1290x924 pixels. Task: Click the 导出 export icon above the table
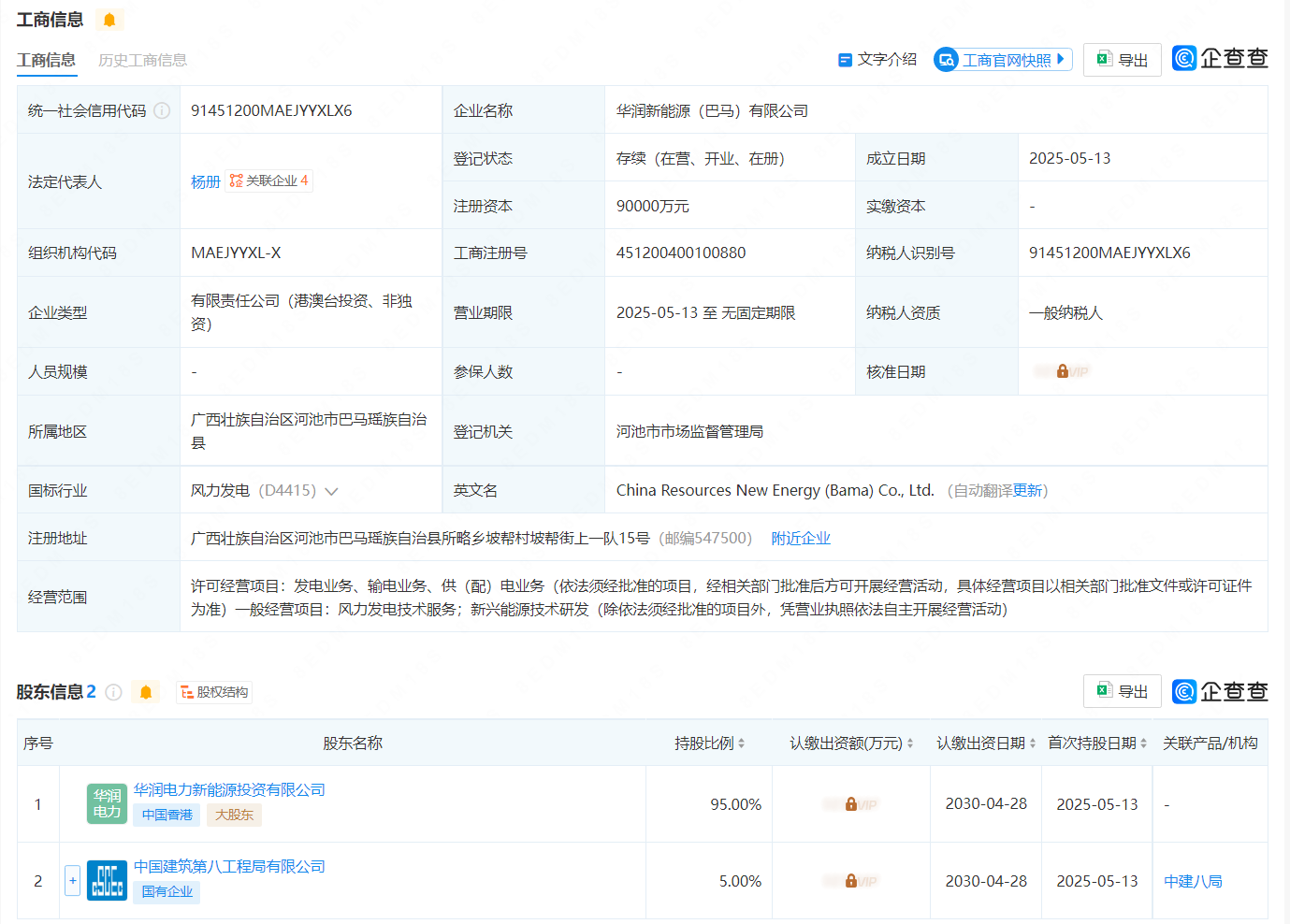pyautogui.click(x=1121, y=58)
